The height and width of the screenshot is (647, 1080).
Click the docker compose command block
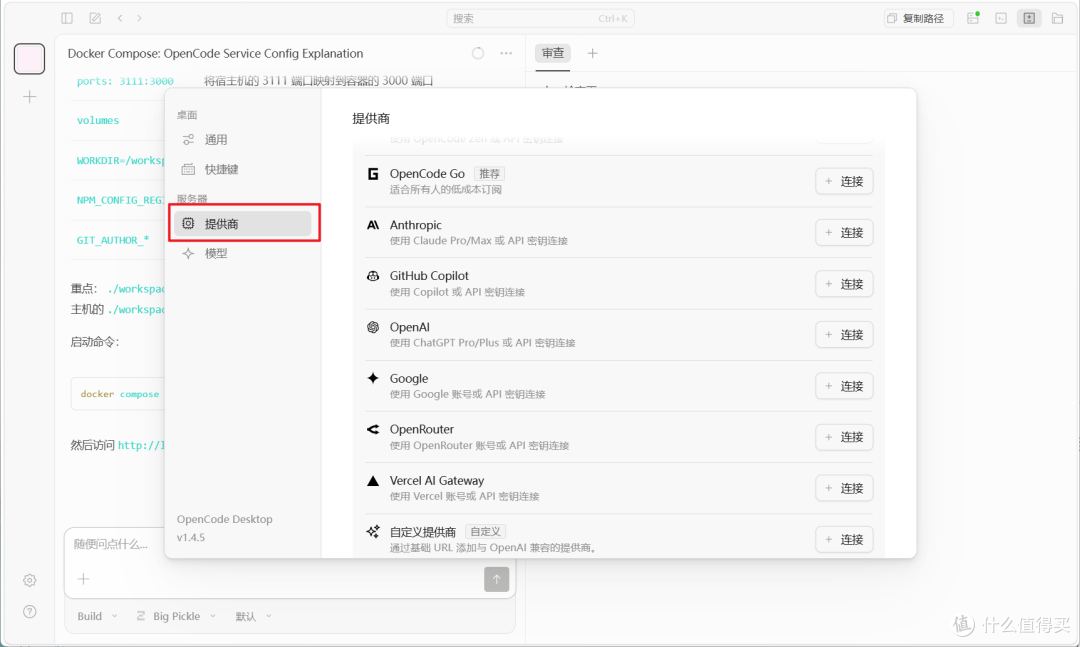click(x=118, y=393)
